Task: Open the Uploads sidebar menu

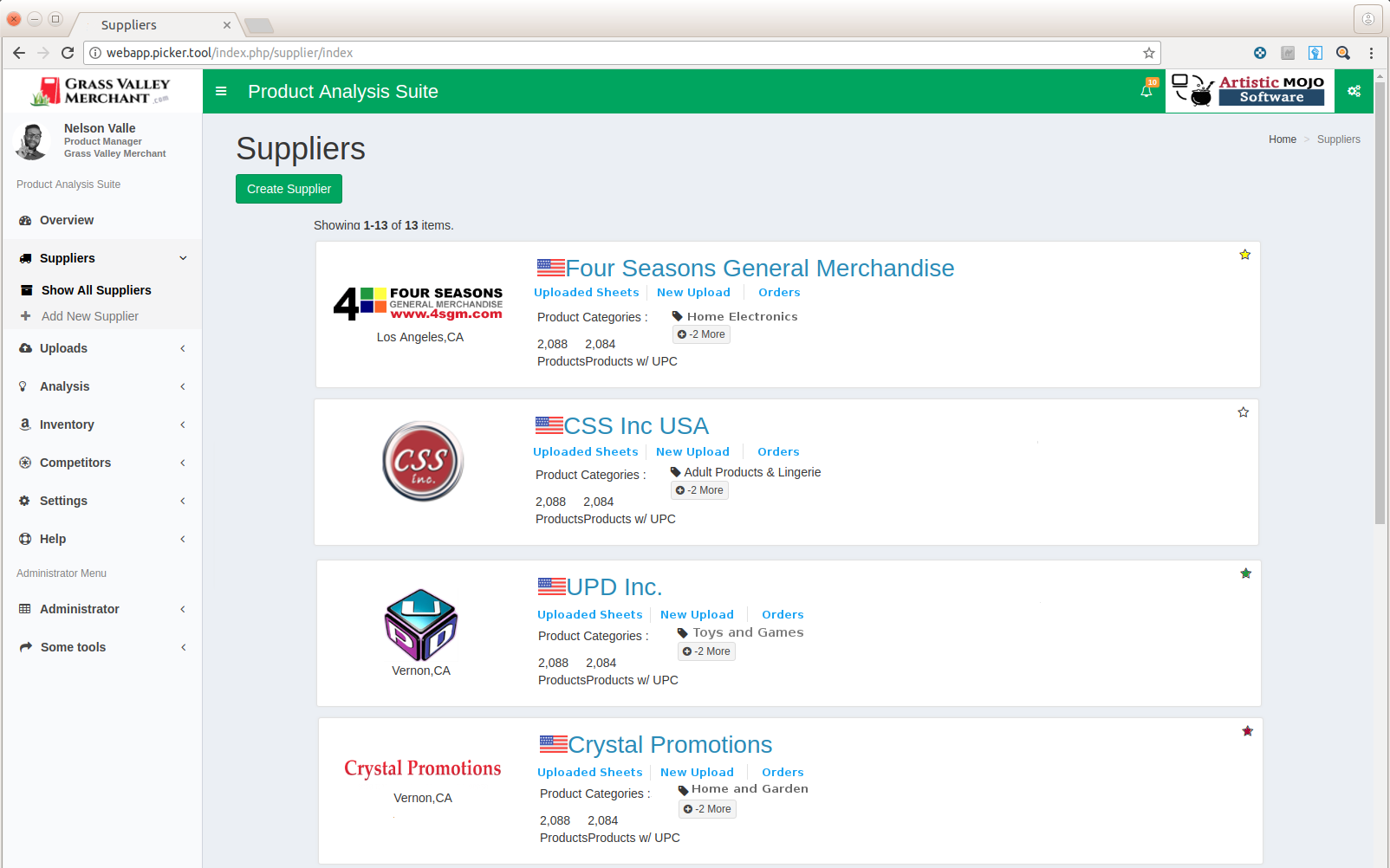Action: pos(101,348)
